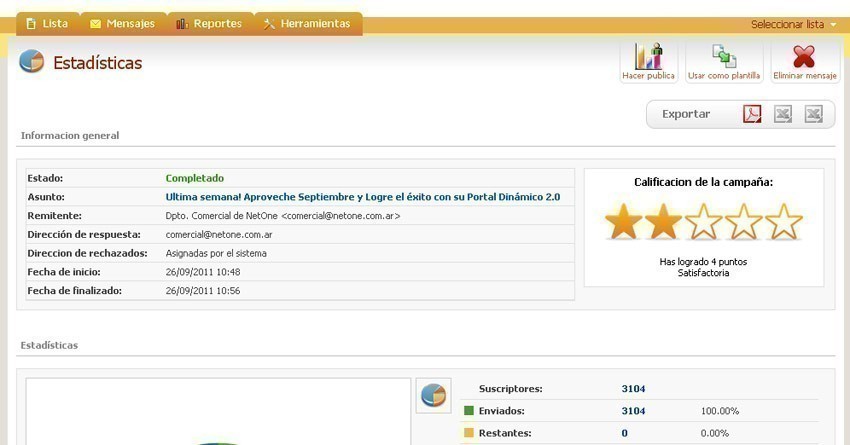Click the second filled rating star
Screen dimensions: 850x445
tap(663, 222)
